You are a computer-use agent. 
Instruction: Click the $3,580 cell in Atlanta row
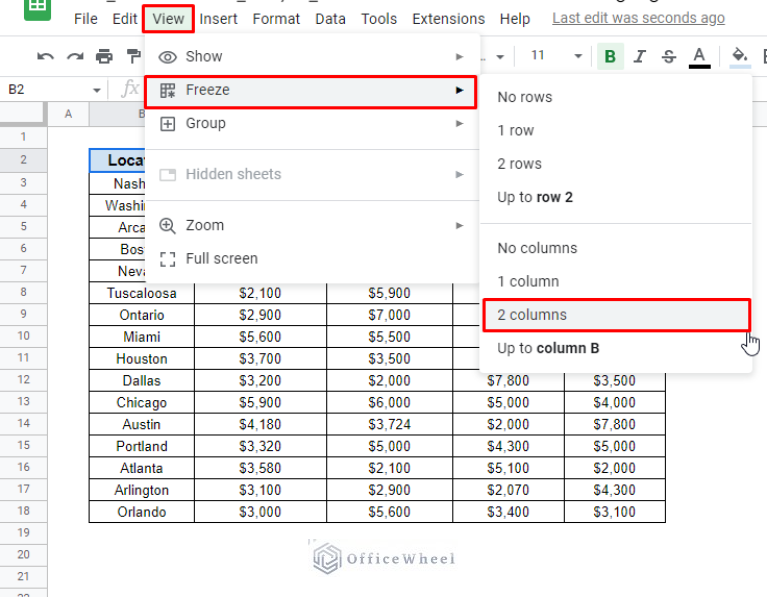point(260,468)
